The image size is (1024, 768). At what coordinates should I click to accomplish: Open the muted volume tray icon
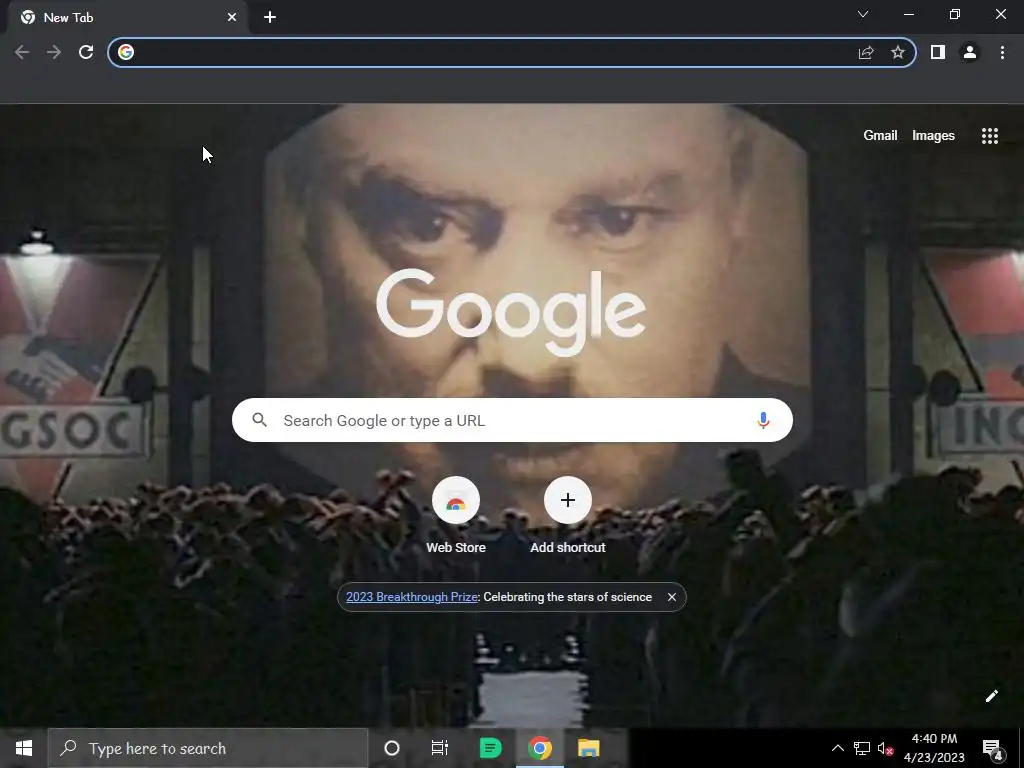[x=885, y=748]
